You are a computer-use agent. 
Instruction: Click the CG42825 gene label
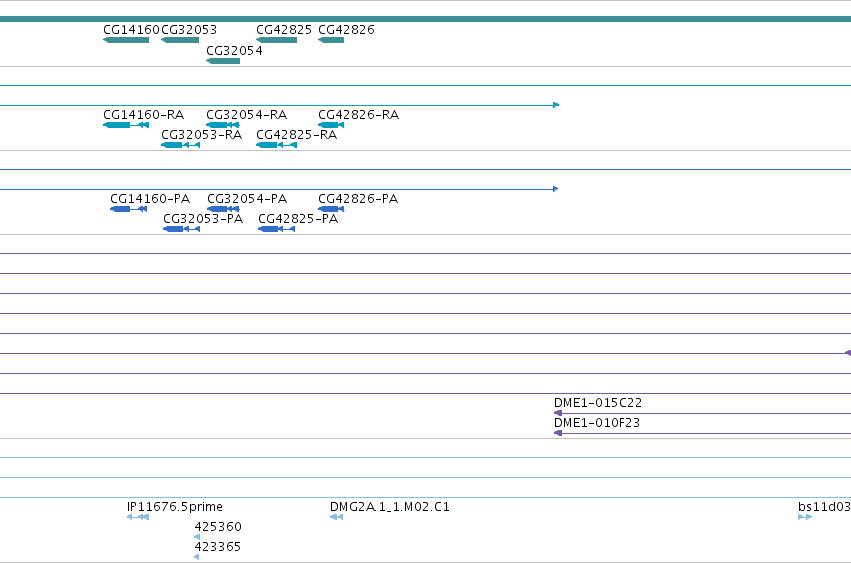point(284,29)
